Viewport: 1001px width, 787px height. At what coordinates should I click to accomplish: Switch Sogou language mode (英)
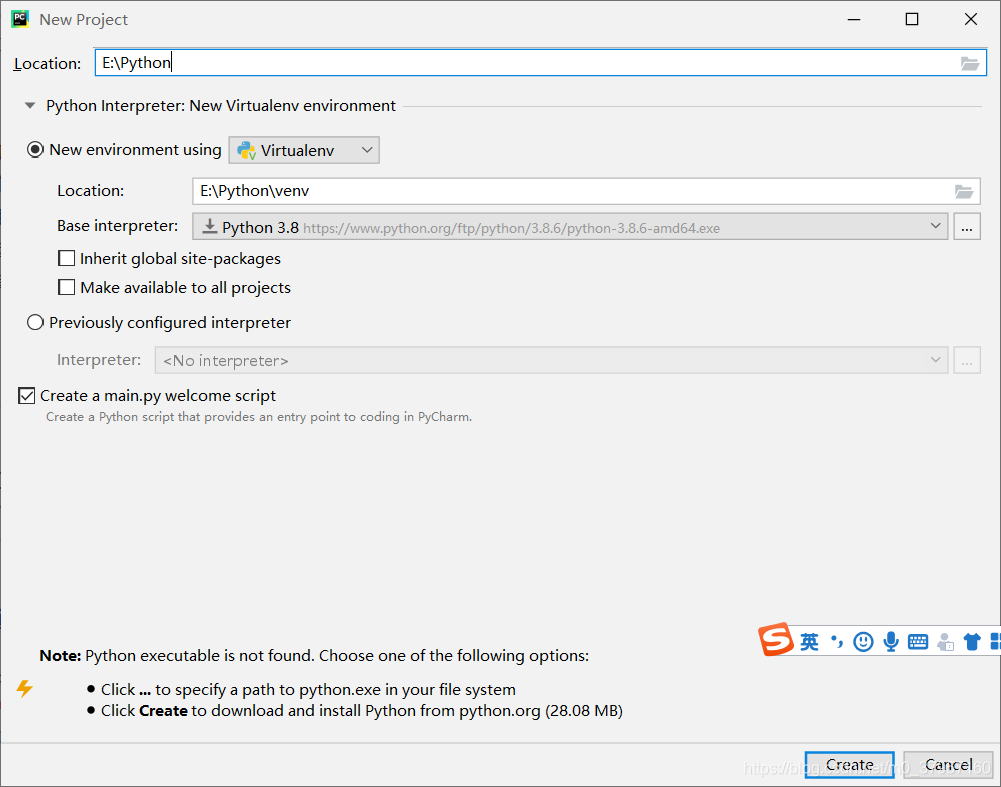(x=809, y=641)
